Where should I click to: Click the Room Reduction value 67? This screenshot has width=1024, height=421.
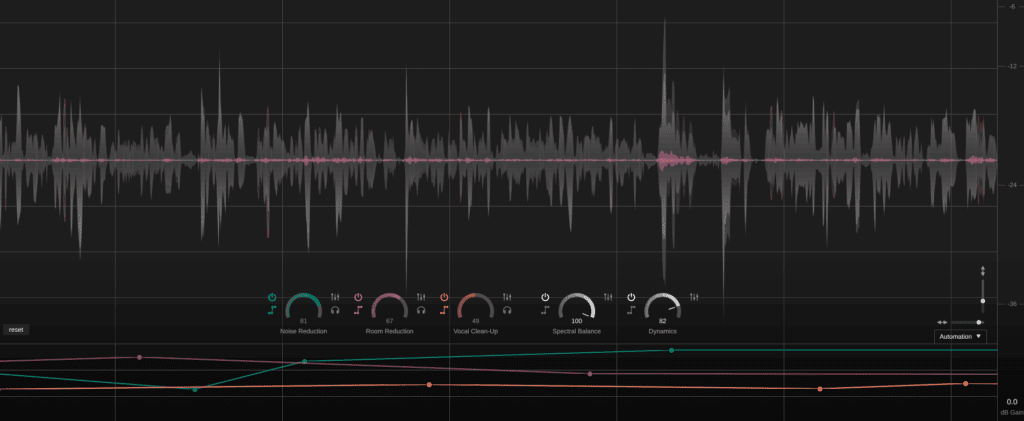point(390,321)
